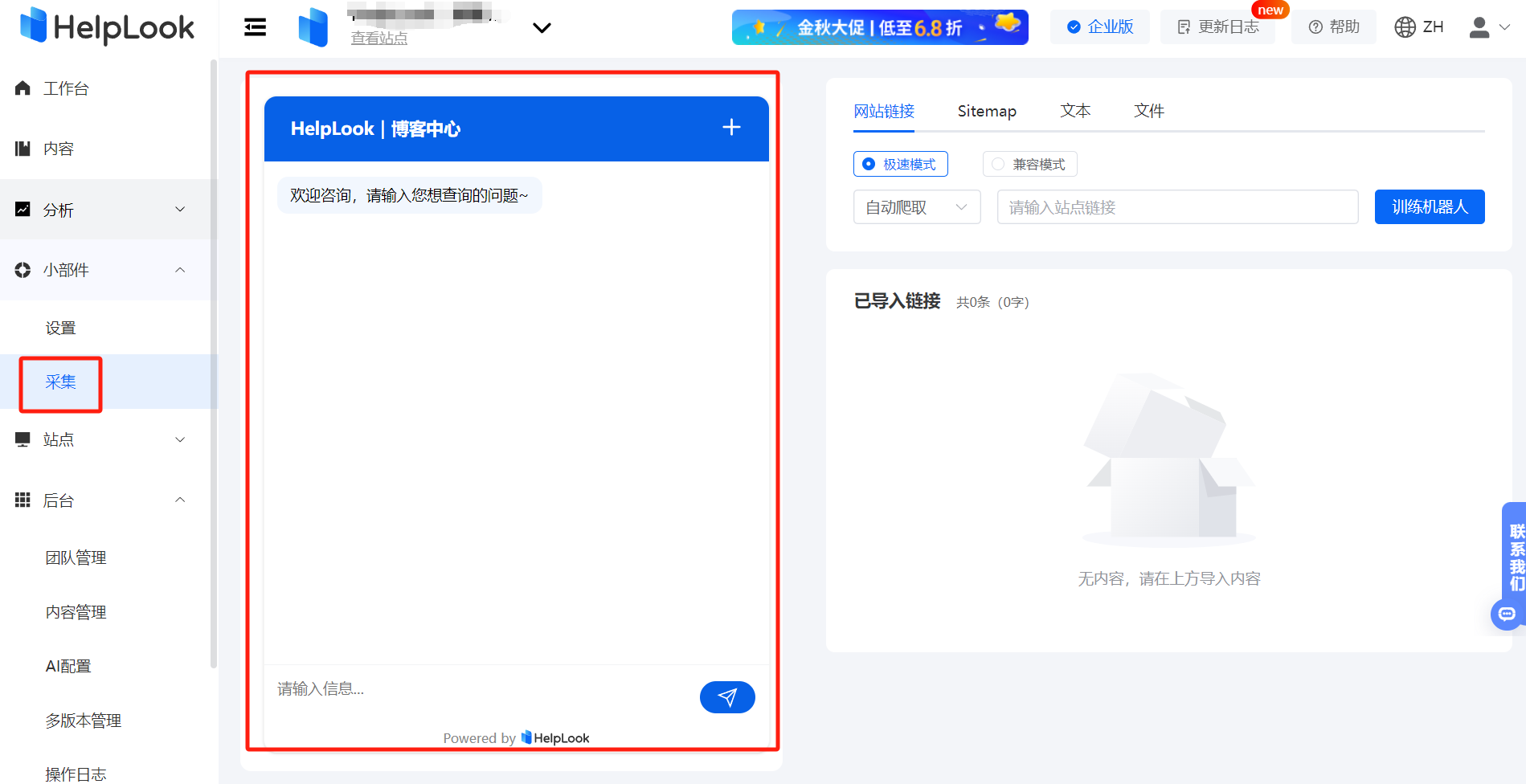Open 设置 under 小部件
Viewport: 1526px width, 784px height.
(x=61, y=328)
